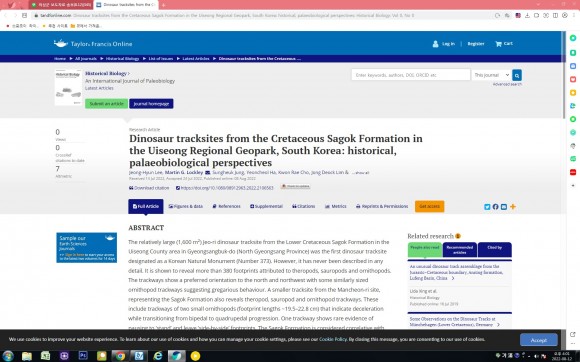580x362 pixels.
Task: Open the orange plus share icon
Action: 513,207
